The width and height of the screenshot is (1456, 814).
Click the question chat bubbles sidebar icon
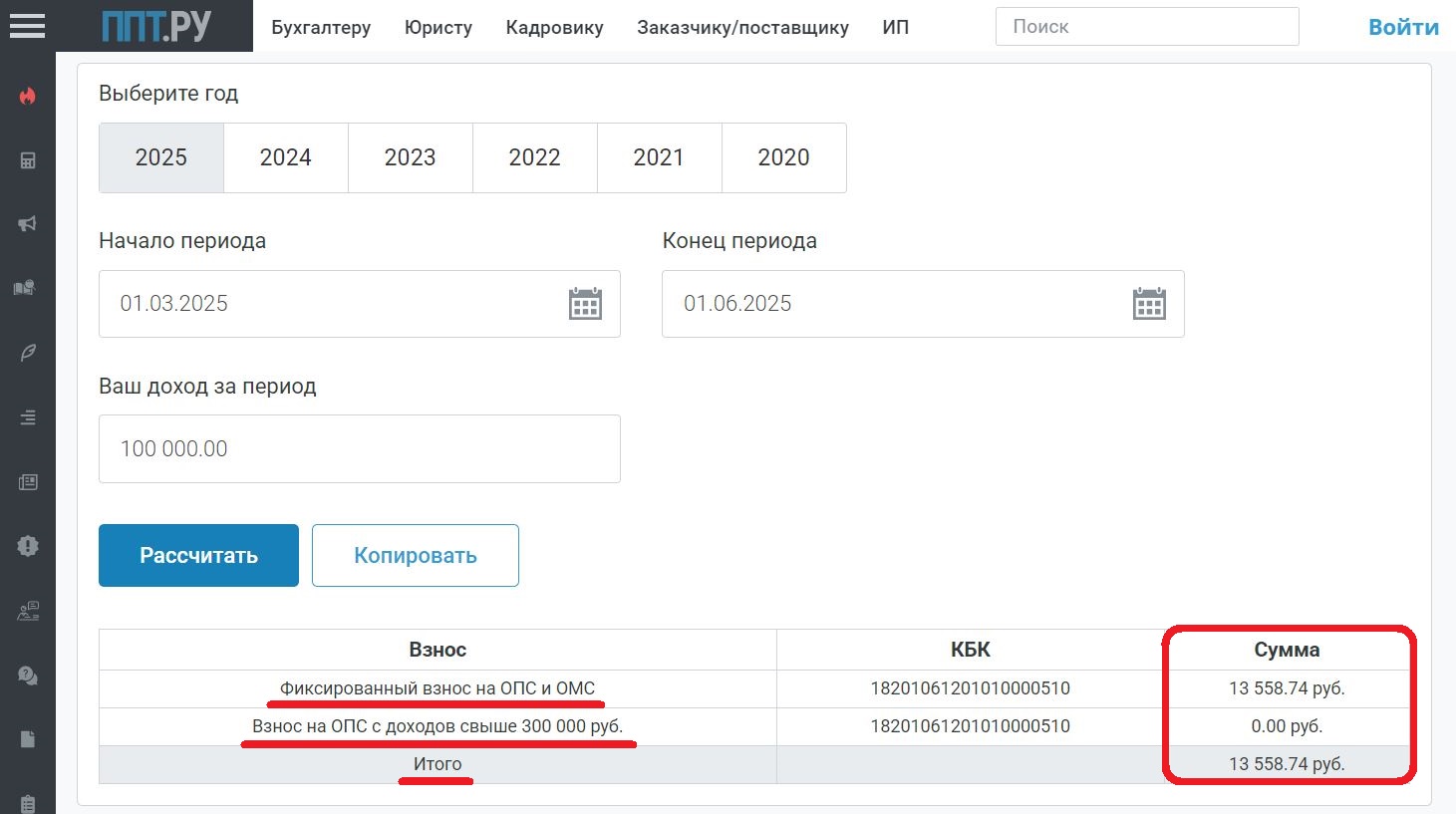tap(28, 676)
